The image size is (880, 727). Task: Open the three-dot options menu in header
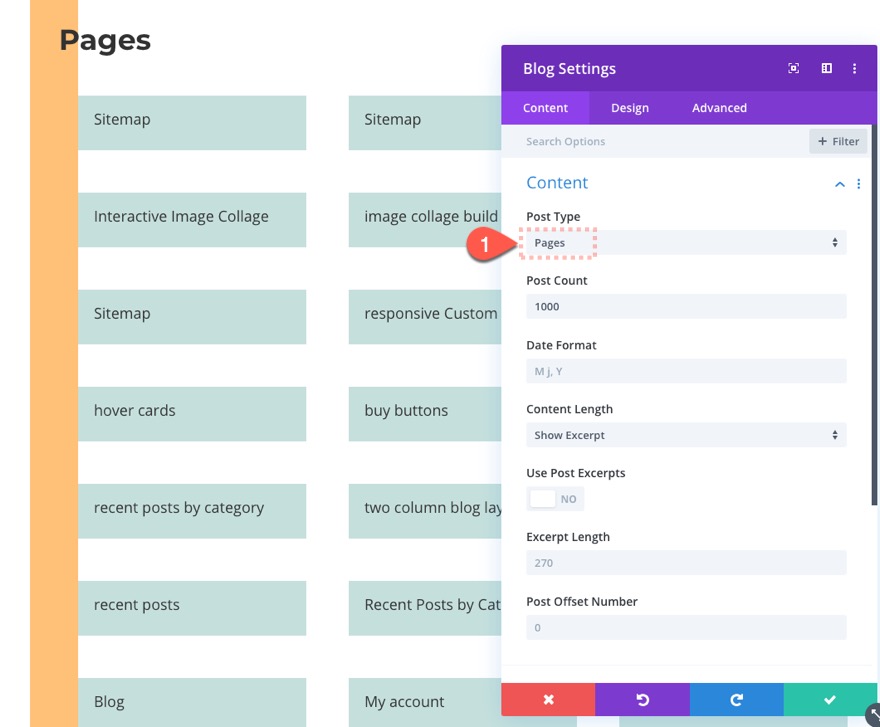(x=854, y=68)
